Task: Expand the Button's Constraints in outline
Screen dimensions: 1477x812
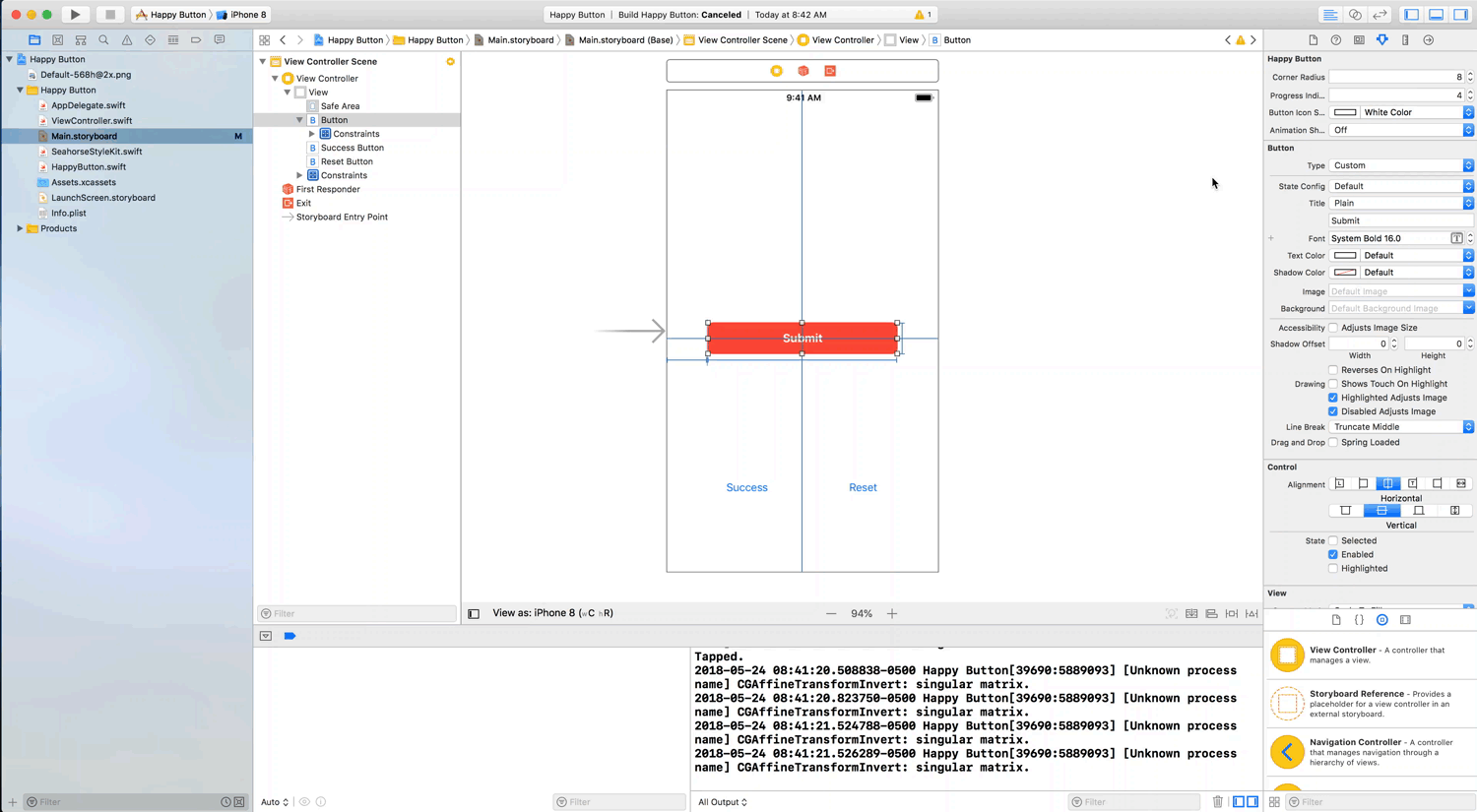Action: [312, 134]
